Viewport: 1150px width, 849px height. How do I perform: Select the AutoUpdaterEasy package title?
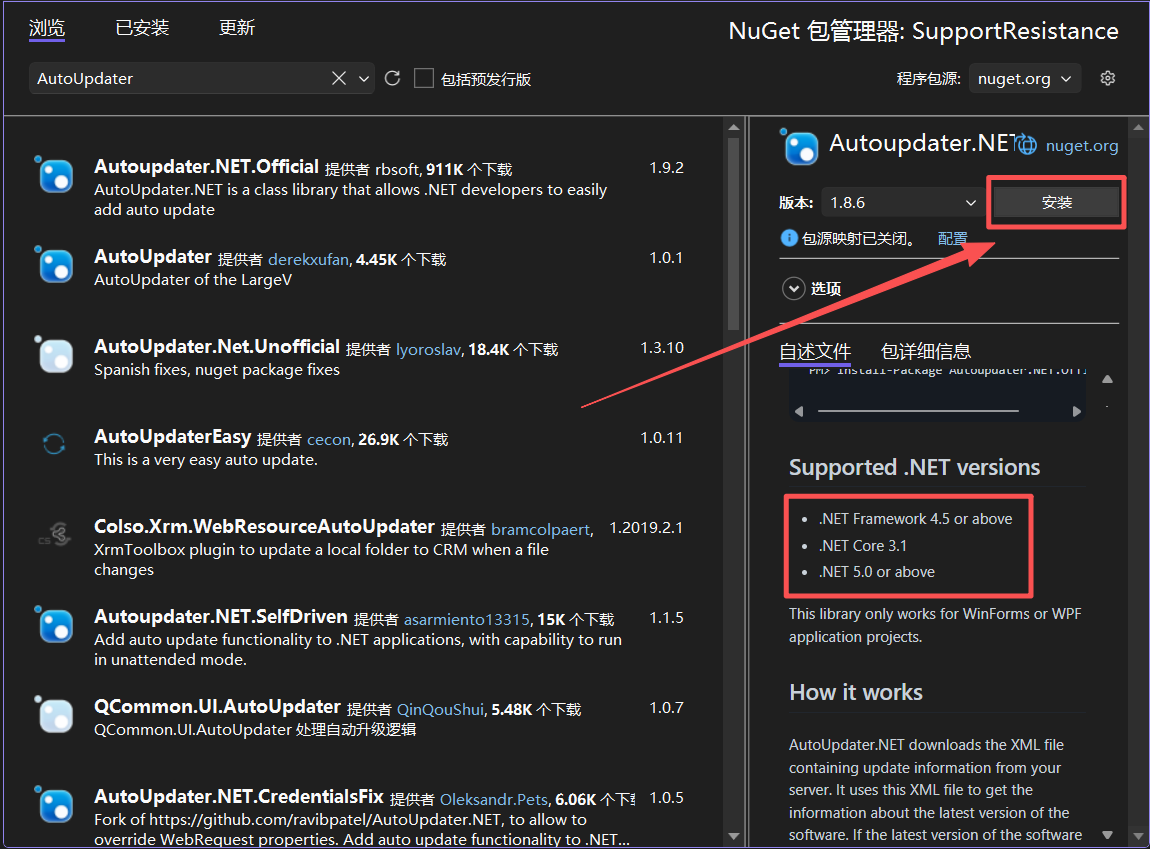tap(172, 437)
